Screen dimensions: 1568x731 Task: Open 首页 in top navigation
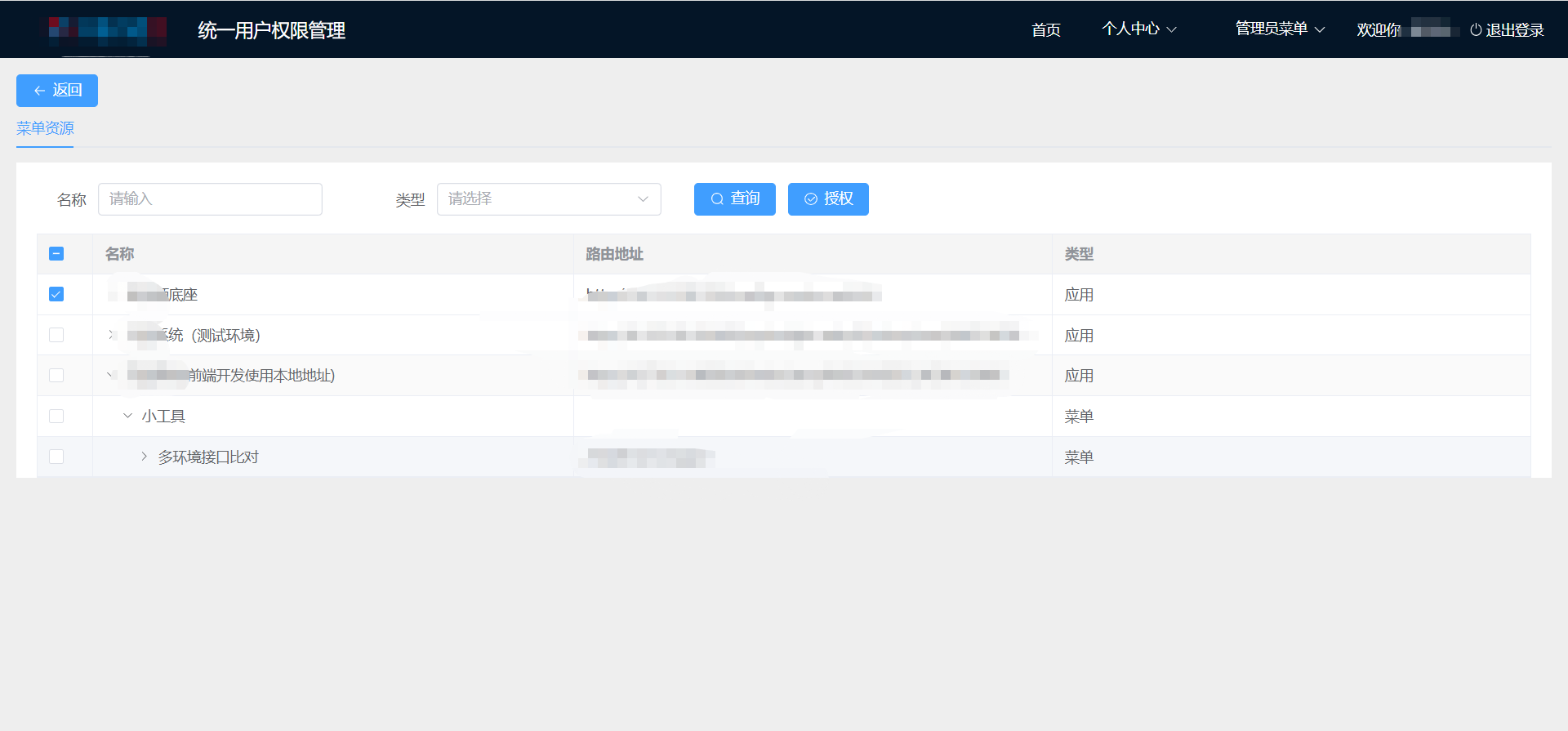[1046, 30]
